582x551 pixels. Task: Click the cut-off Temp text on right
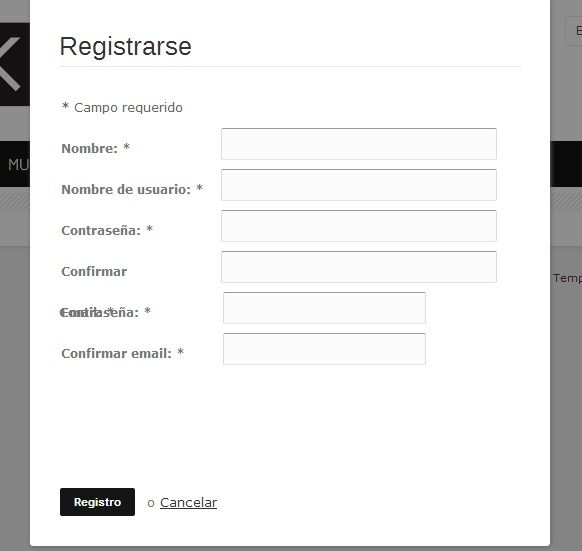[x=567, y=278]
